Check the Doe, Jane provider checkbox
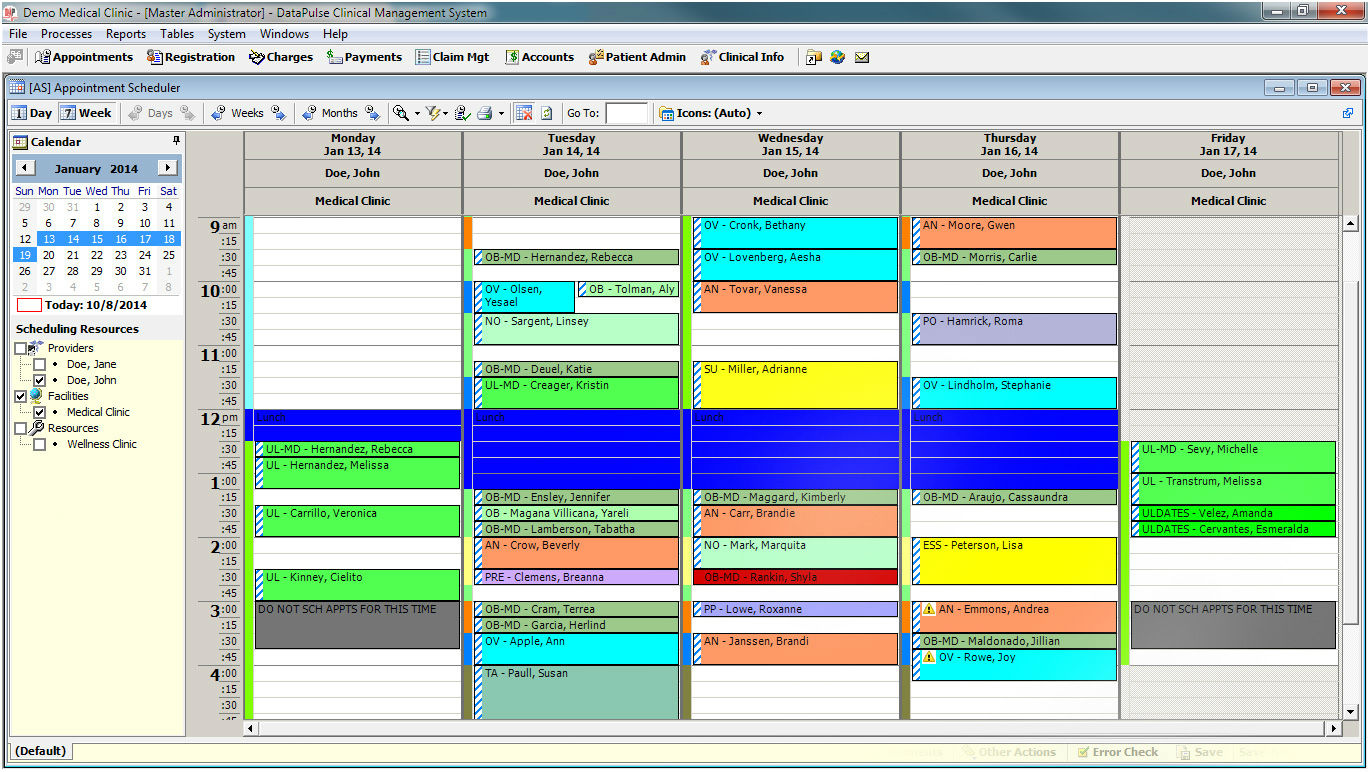Viewport: 1370px width, 772px height. coord(38,364)
